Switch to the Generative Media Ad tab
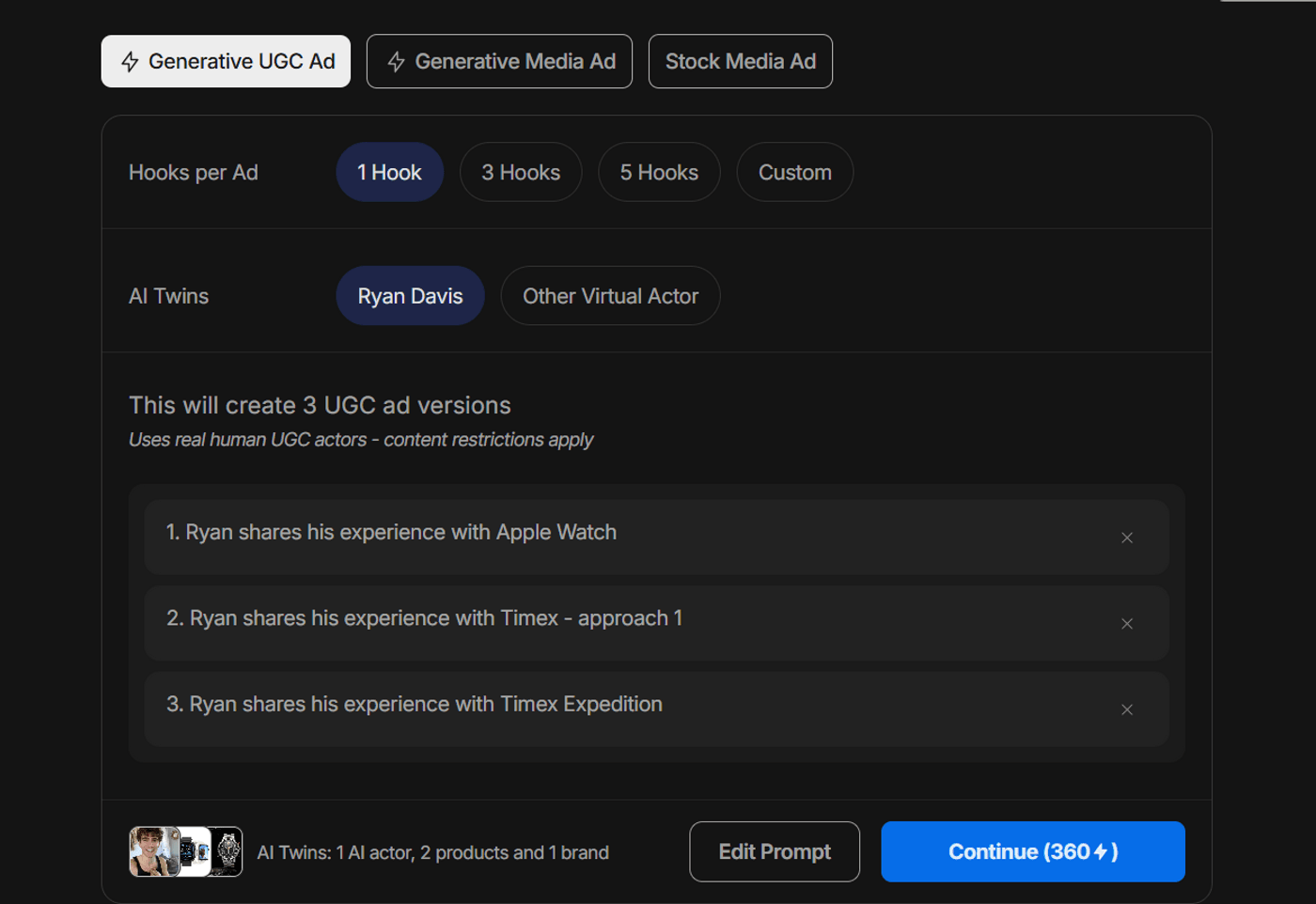 tap(499, 61)
